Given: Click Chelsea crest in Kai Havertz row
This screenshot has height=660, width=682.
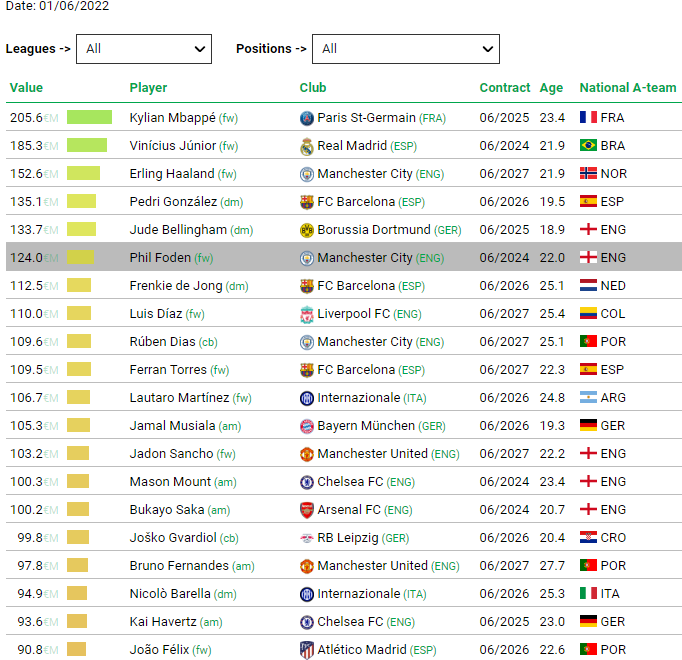Looking at the screenshot, I should click(307, 622).
